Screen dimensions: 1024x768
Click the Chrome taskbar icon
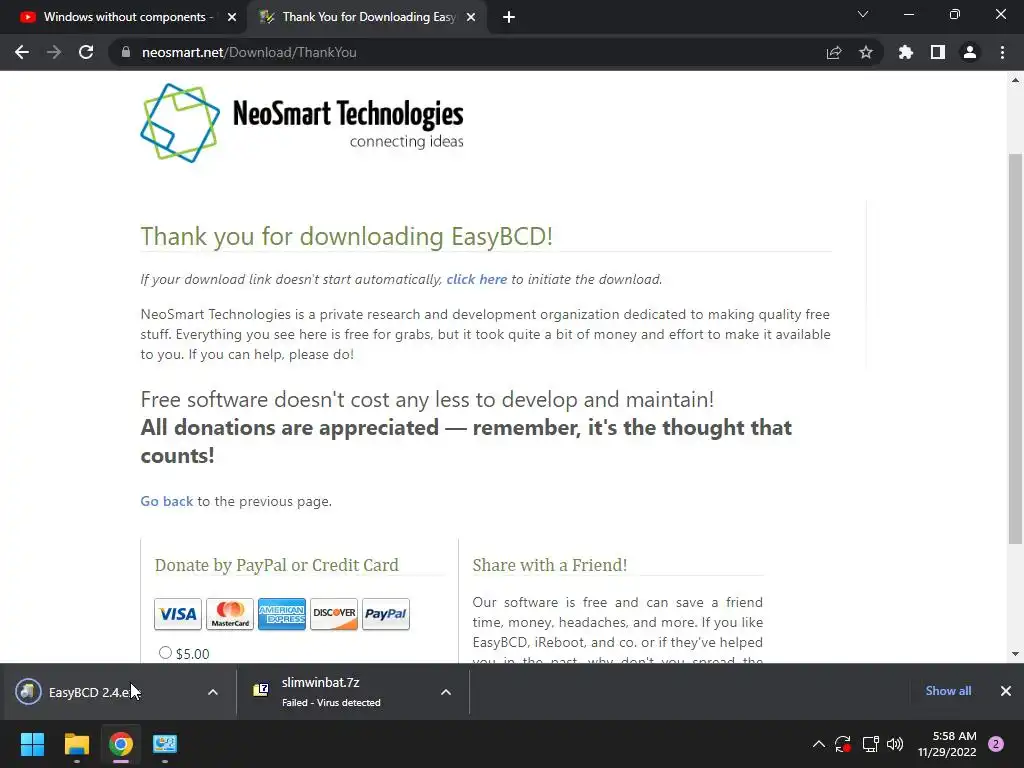pyautogui.click(x=121, y=744)
